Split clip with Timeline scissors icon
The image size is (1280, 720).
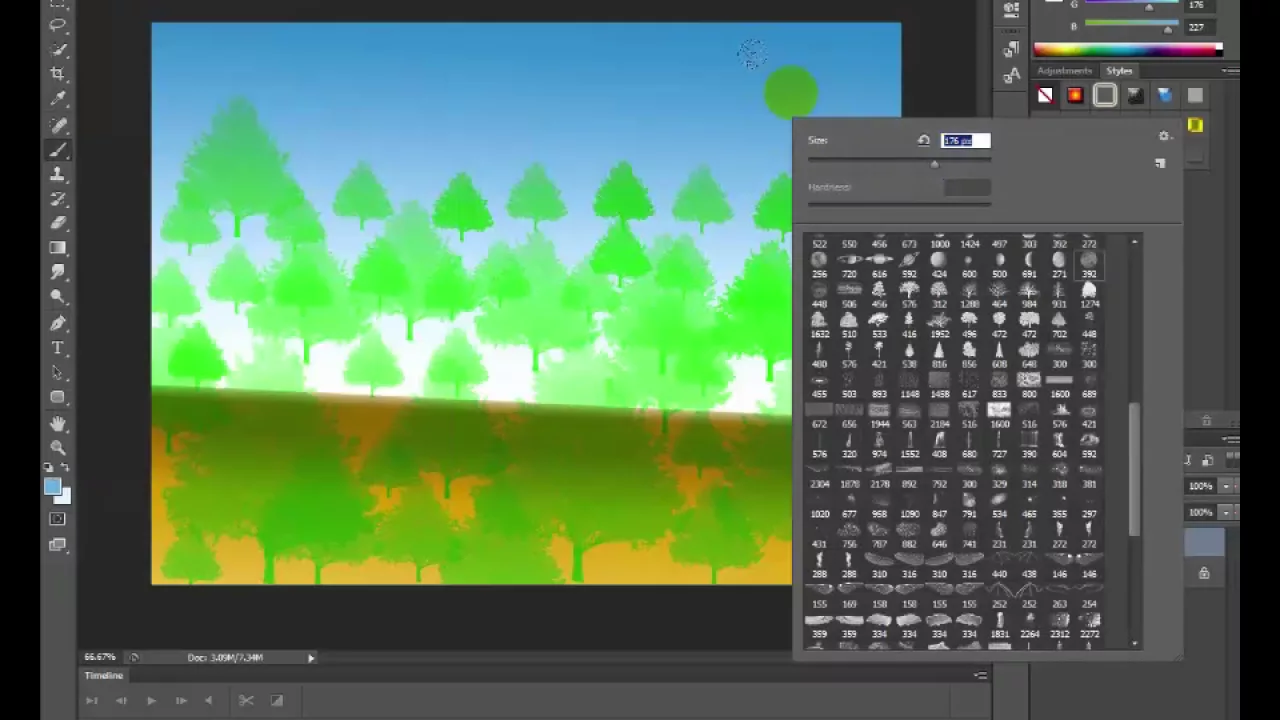click(x=246, y=700)
